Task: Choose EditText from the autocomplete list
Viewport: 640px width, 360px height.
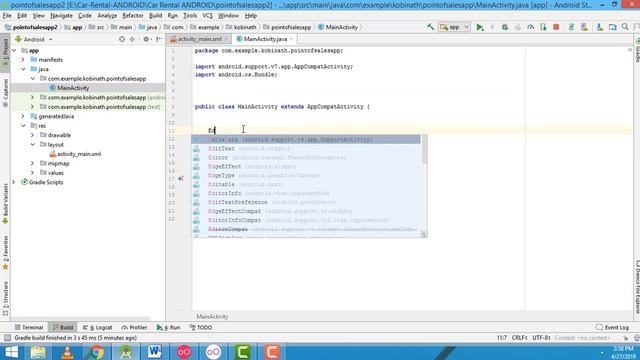Action: [x=306, y=149]
